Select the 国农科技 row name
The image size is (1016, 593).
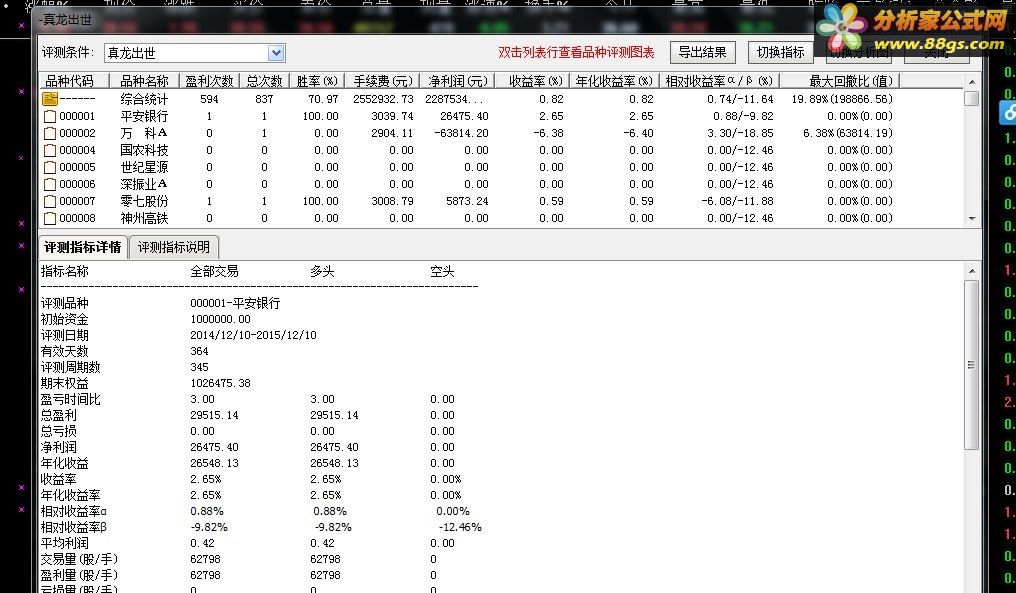[144, 150]
